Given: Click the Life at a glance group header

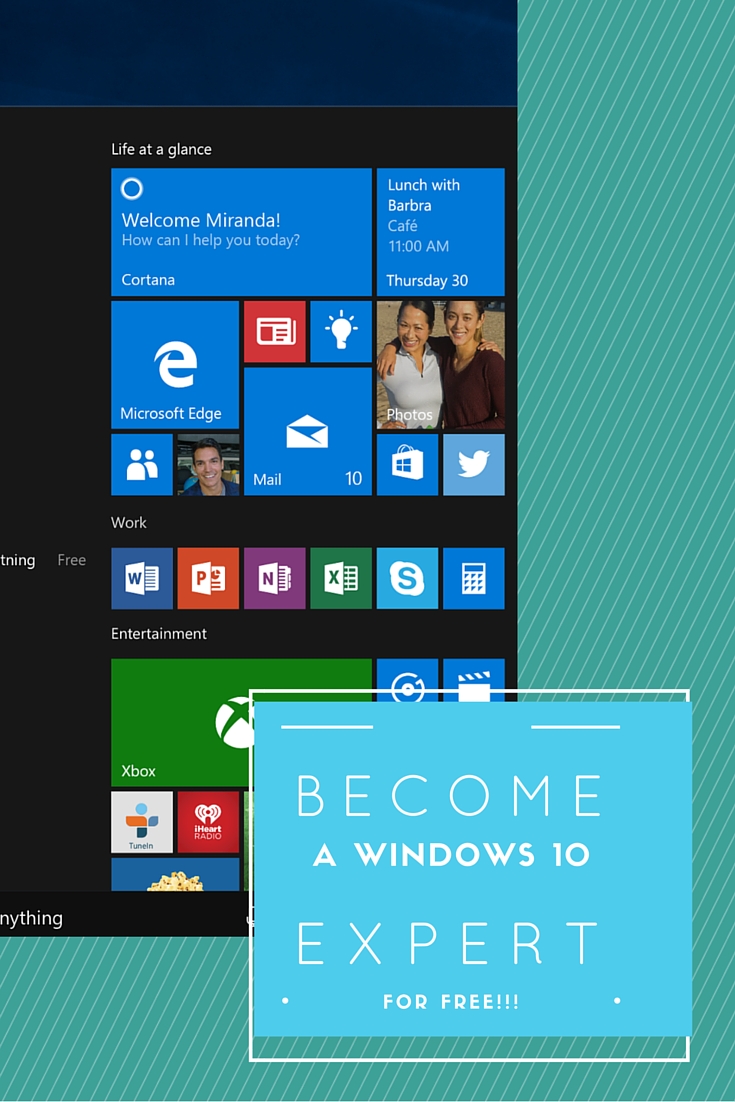Looking at the screenshot, I should tap(161, 149).
